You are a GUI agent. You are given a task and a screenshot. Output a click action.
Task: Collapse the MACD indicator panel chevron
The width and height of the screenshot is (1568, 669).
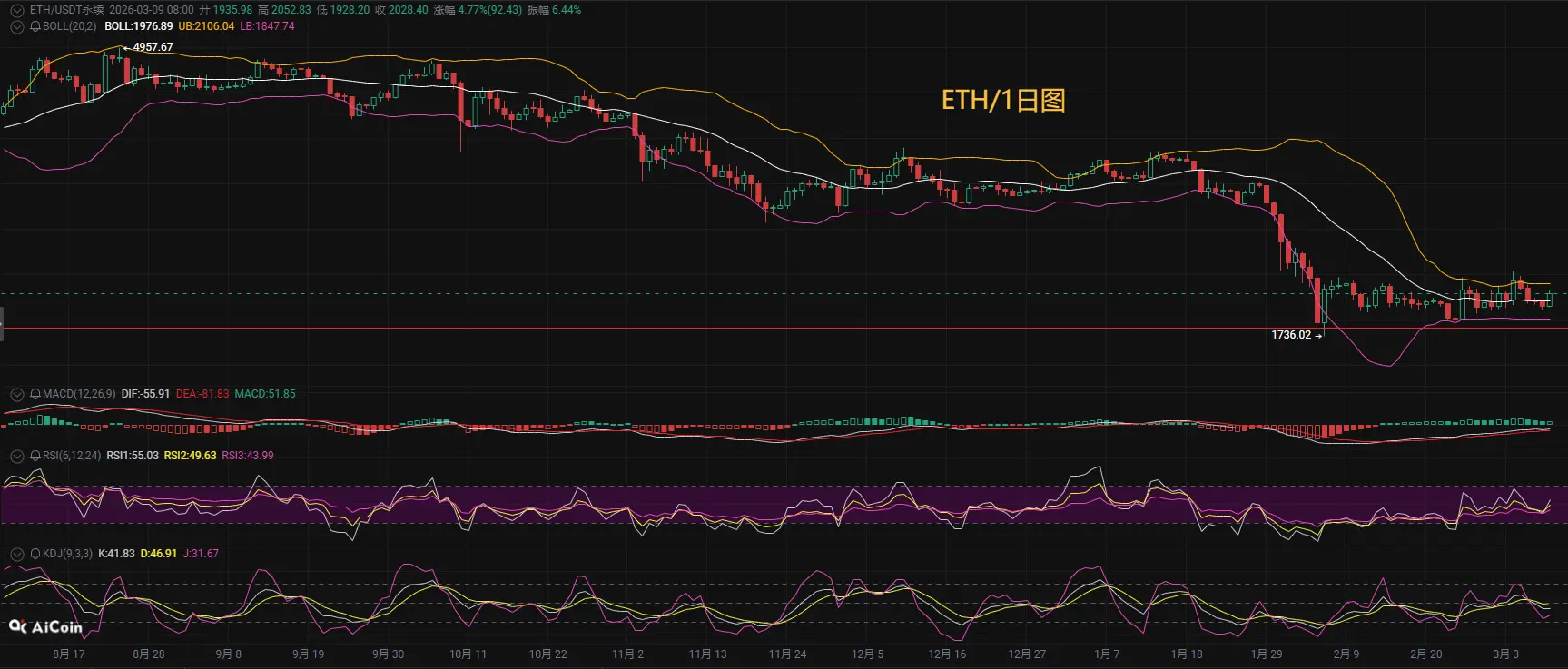tap(16, 394)
